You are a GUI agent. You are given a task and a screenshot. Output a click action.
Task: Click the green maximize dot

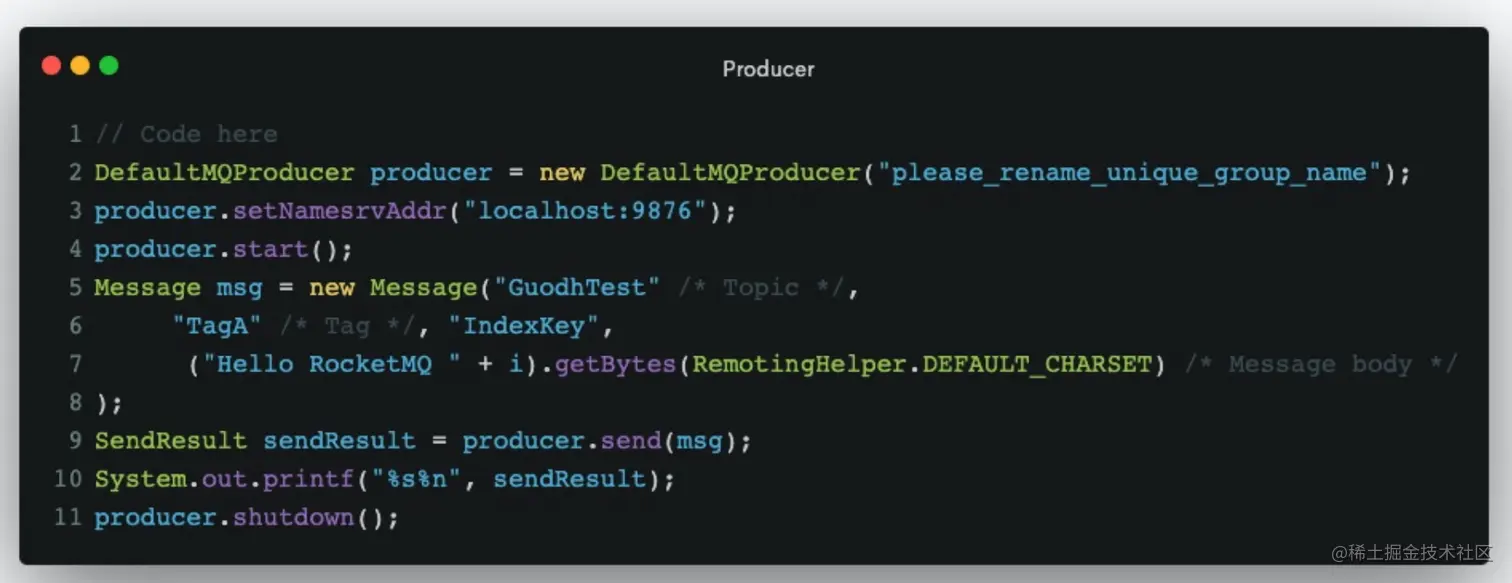(108, 66)
